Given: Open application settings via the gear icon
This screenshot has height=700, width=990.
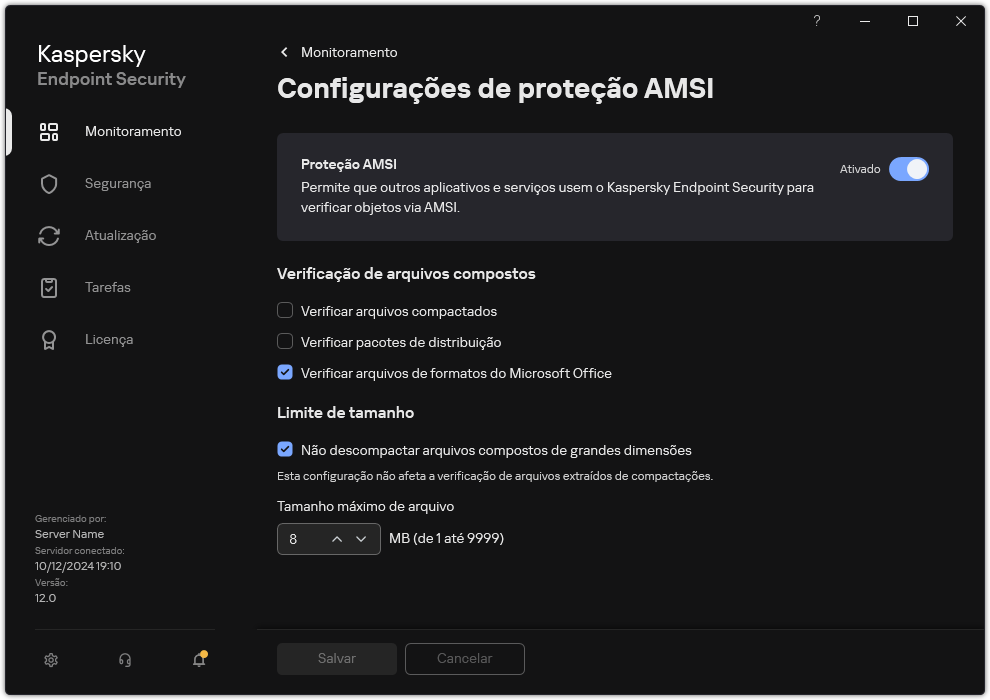Looking at the screenshot, I should pyautogui.click(x=50, y=660).
